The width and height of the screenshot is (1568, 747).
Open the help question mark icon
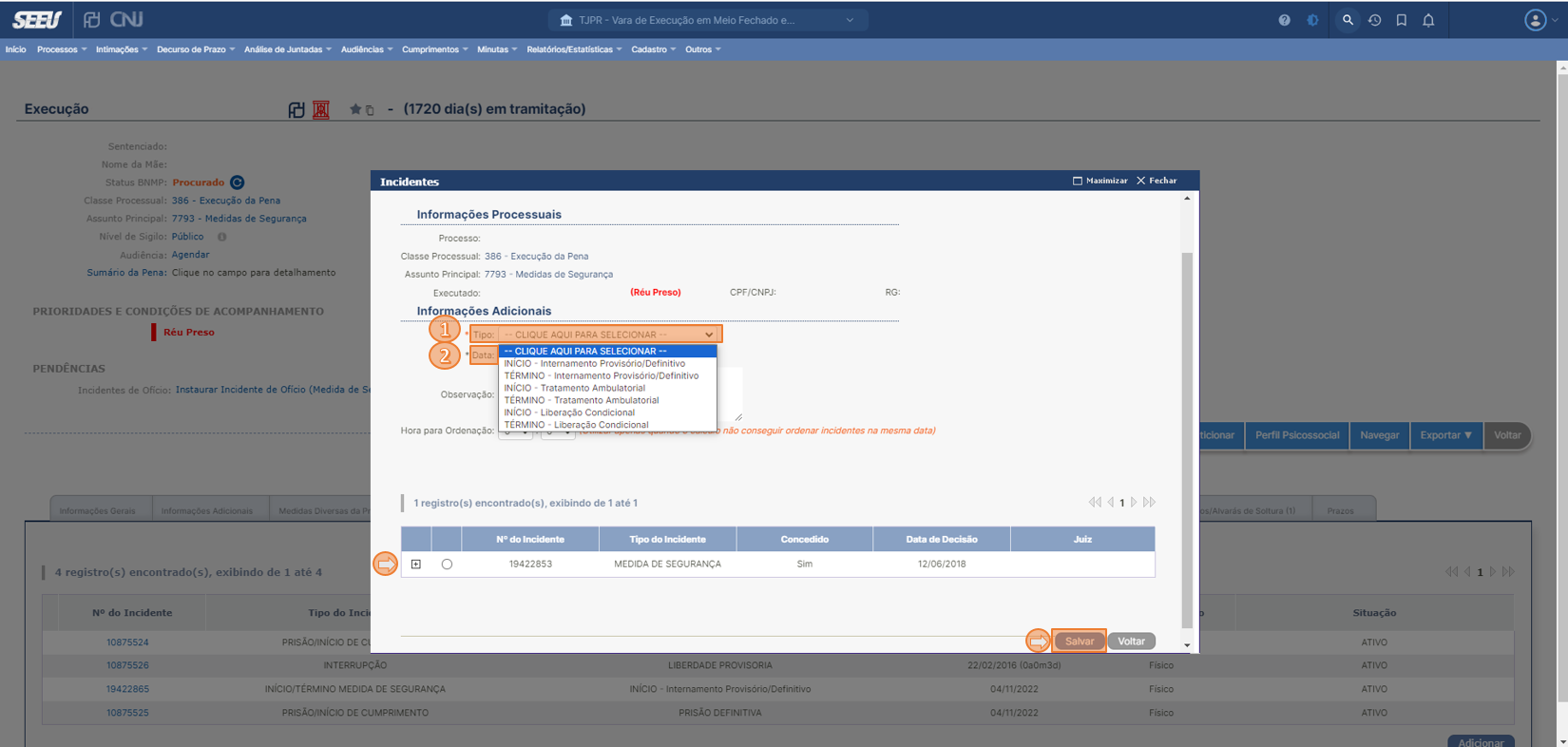tap(1284, 20)
